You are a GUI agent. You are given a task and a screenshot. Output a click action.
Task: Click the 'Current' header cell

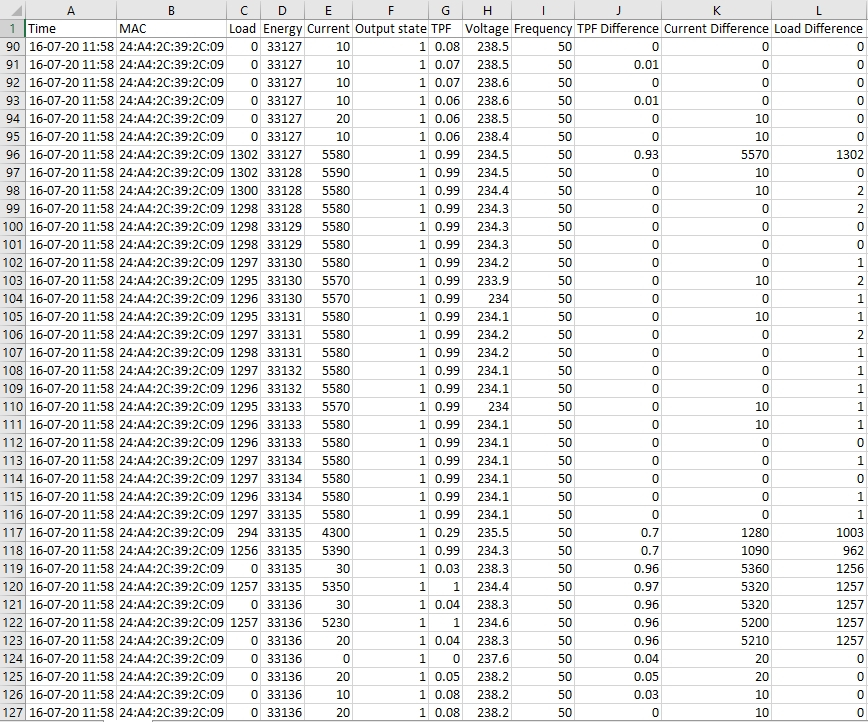(x=328, y=28)
